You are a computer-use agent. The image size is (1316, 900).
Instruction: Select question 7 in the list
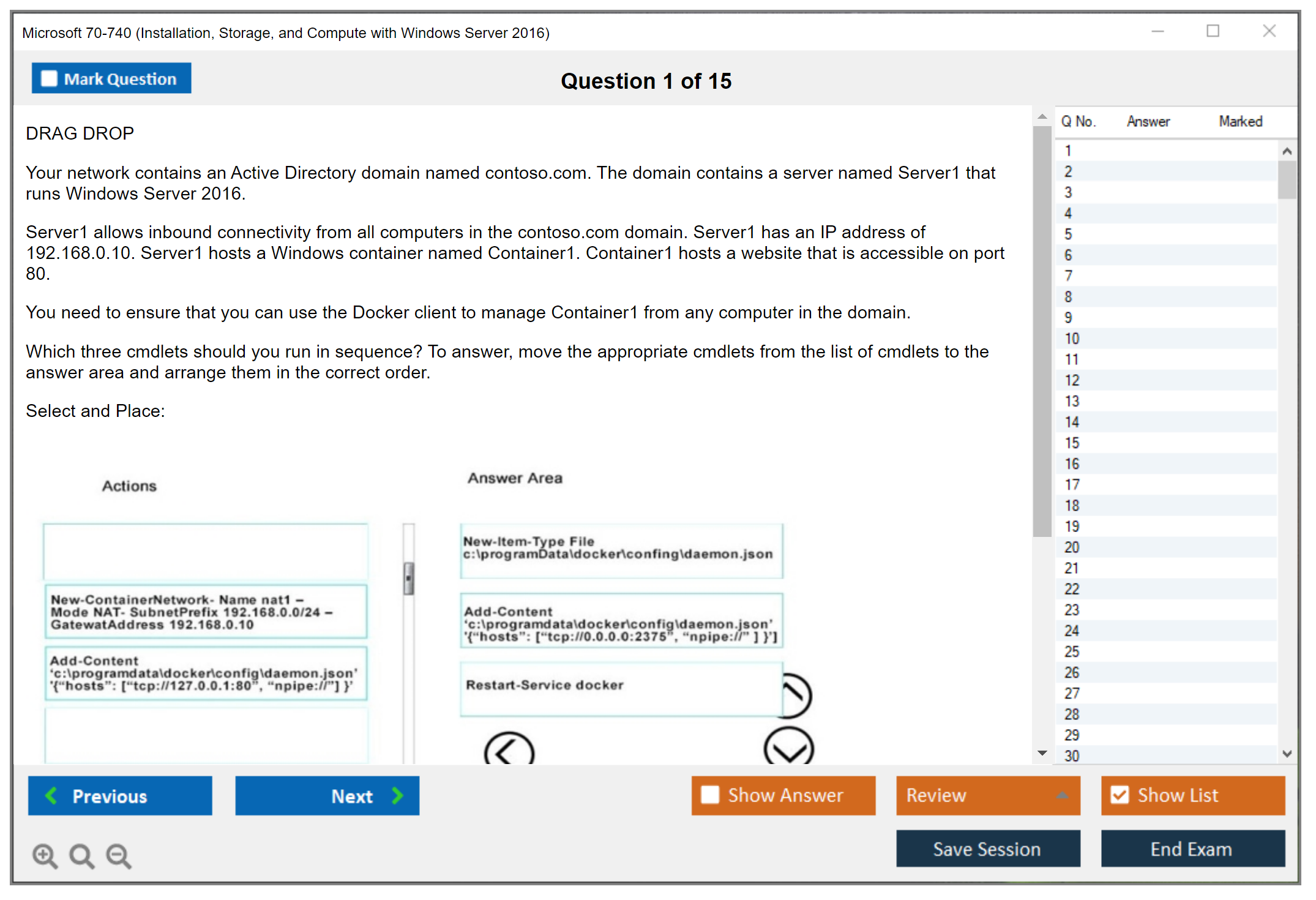(1068, 276)
